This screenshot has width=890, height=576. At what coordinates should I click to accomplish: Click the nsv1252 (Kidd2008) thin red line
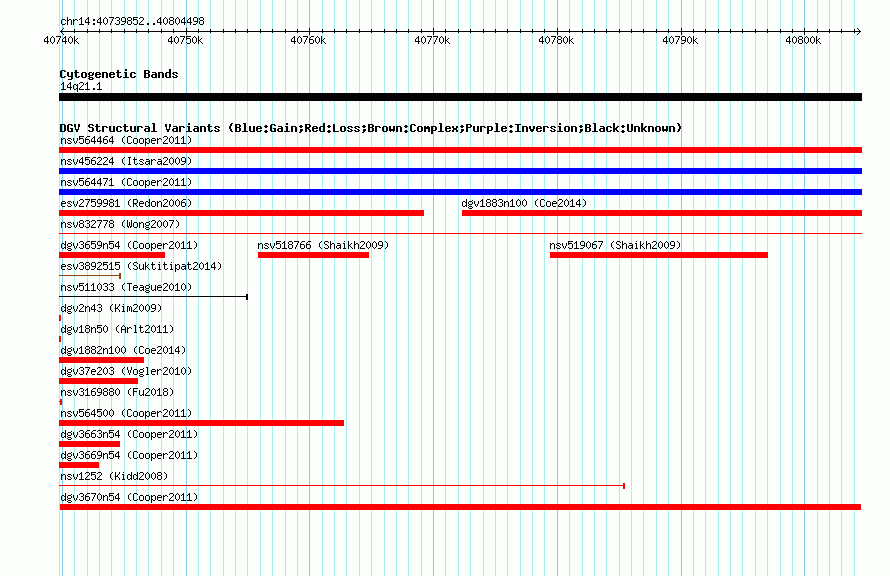tap(342, 486)
